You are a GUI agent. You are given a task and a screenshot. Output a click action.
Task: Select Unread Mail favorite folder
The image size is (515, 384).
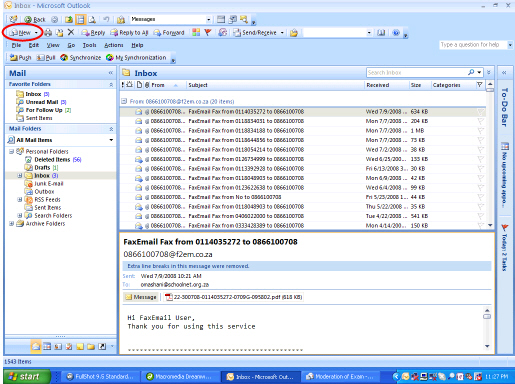click(x=42, y=102)
